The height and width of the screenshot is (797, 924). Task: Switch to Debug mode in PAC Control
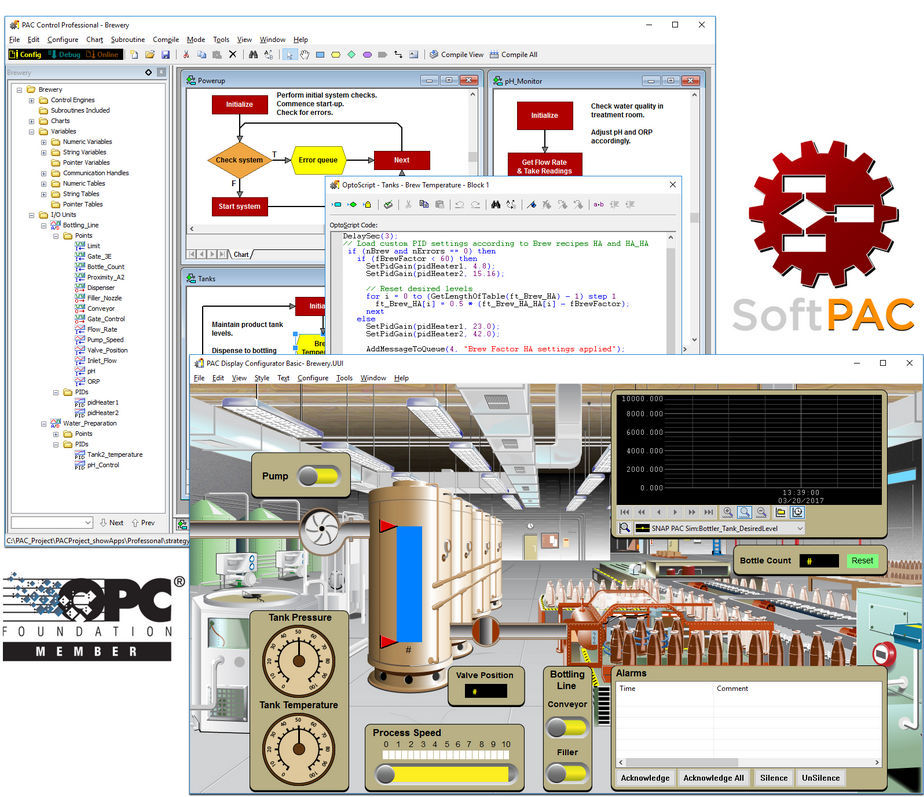[x=65, y=54]
